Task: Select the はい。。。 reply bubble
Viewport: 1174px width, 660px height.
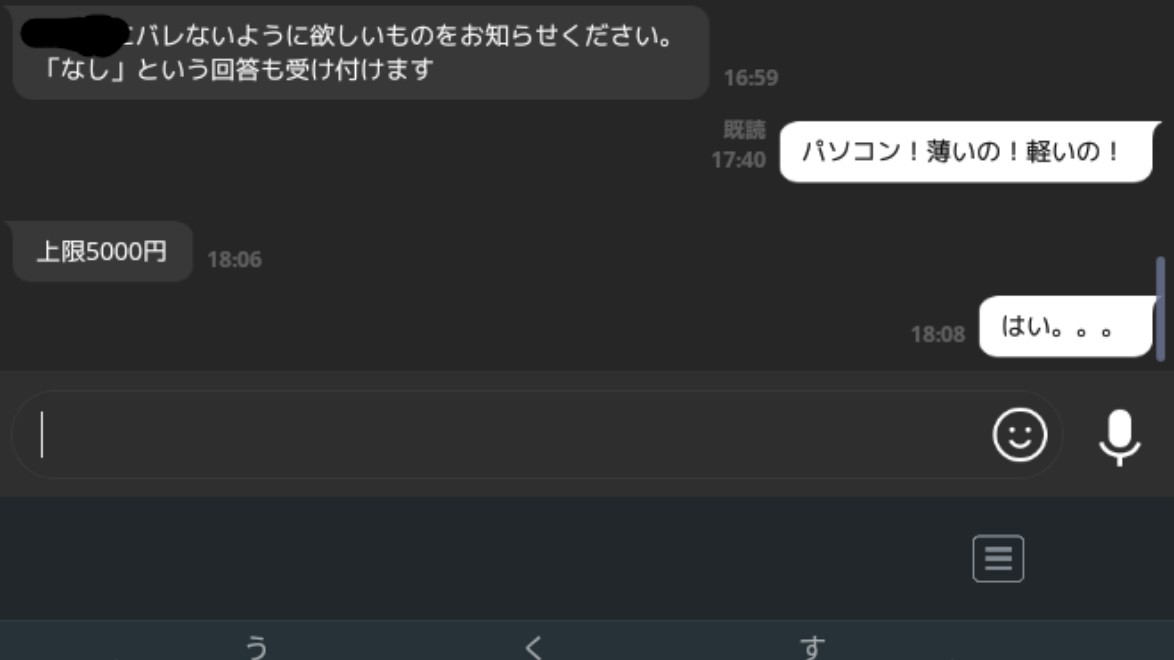Action: [1065, 327]
